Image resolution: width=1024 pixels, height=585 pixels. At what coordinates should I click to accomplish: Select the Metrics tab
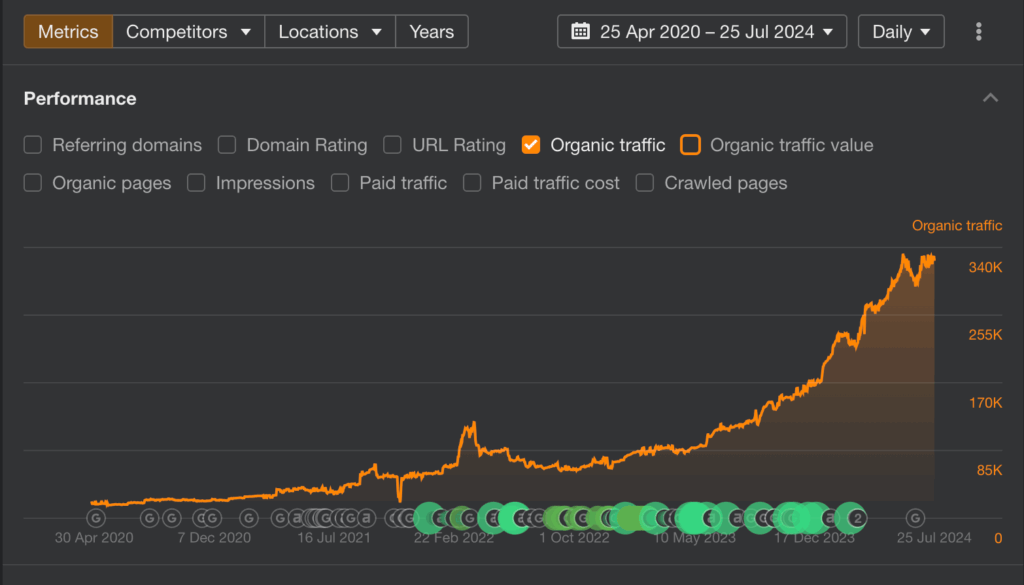tap(68, 32)
